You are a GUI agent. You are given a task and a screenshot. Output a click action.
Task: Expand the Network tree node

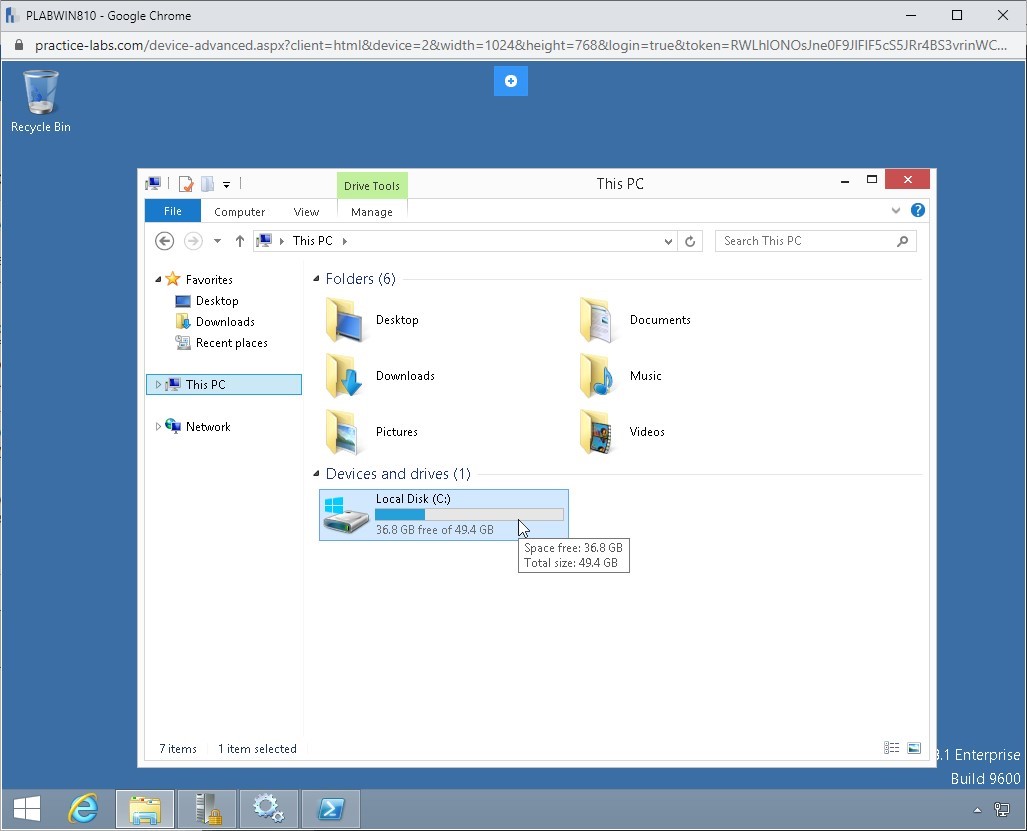pyautogui.click(x=158, y=426)
